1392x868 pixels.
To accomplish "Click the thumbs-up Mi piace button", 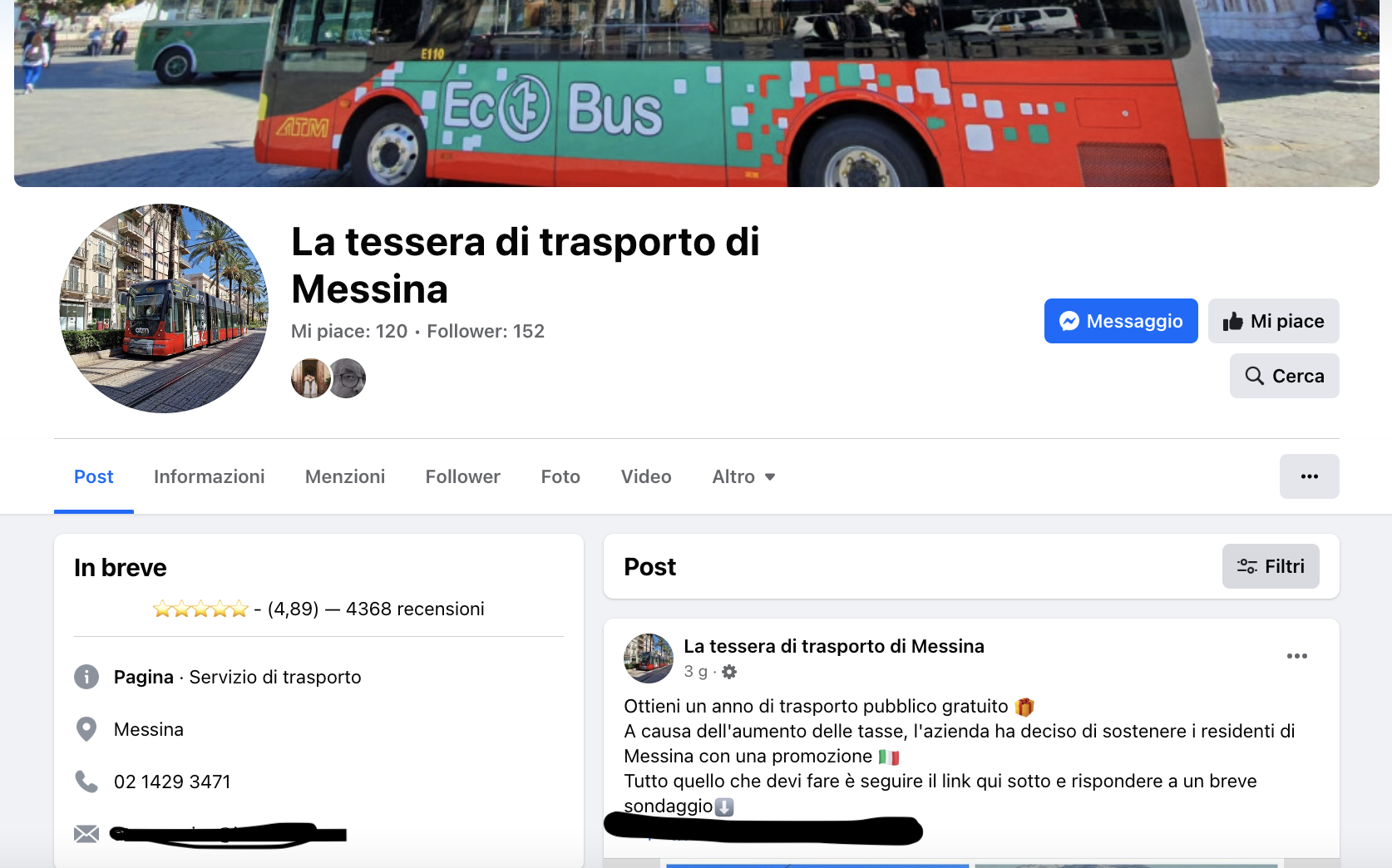I will tap(1273, 321).
